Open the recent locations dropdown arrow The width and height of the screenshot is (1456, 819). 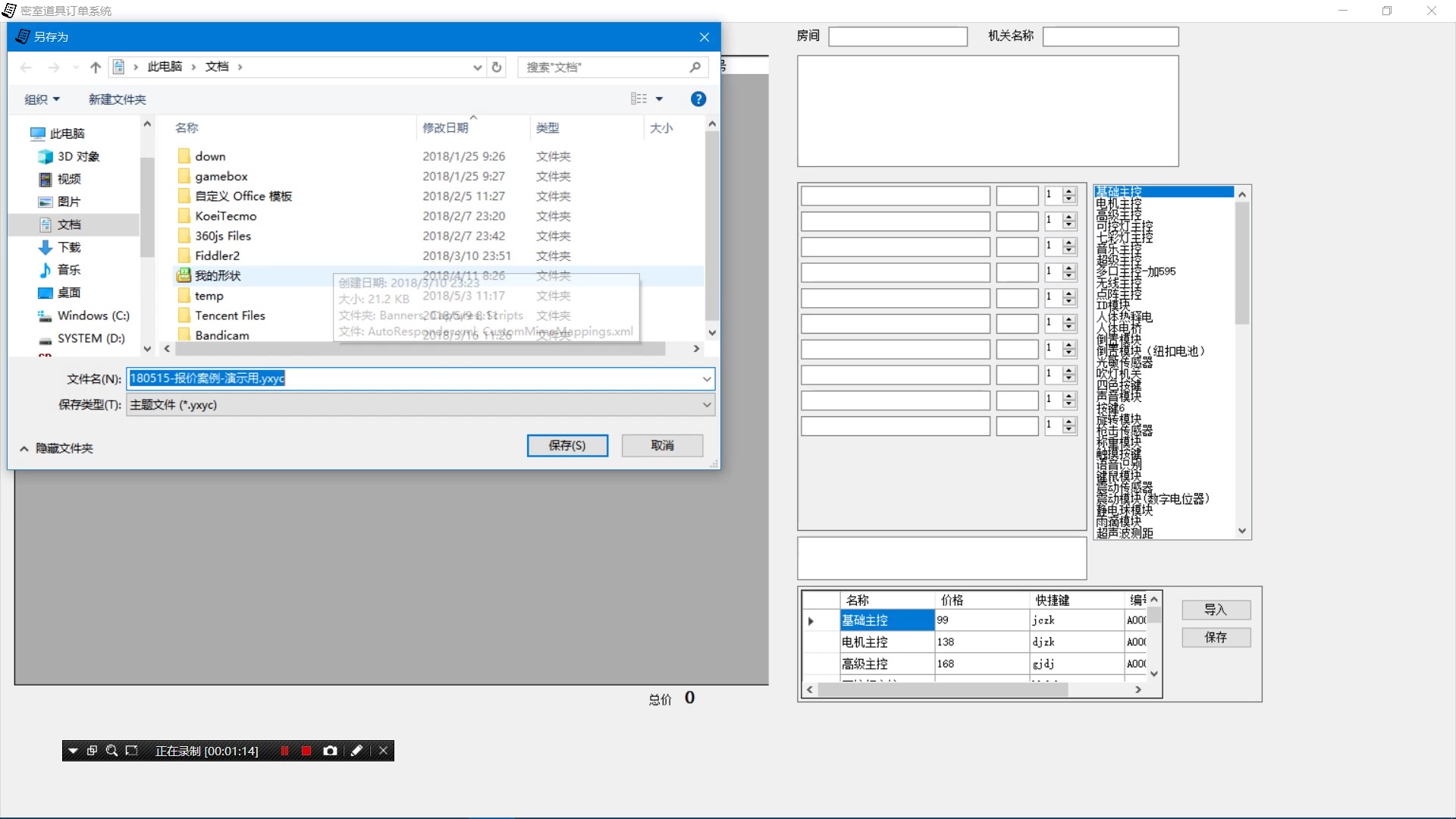[76, 67]
